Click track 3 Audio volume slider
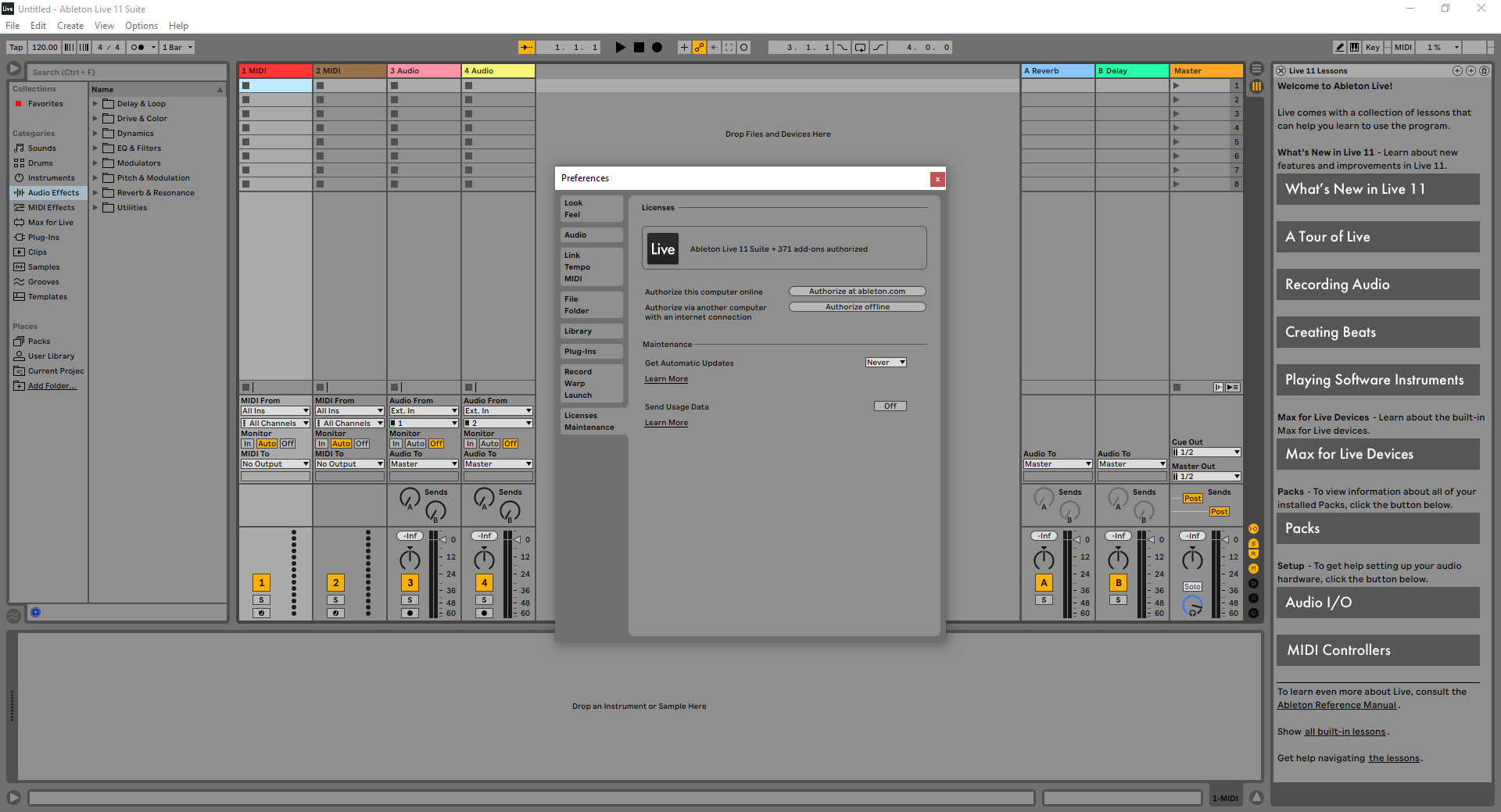This screenshot has width=1501, height=812. pyautogui.click(x=441, y=539)
